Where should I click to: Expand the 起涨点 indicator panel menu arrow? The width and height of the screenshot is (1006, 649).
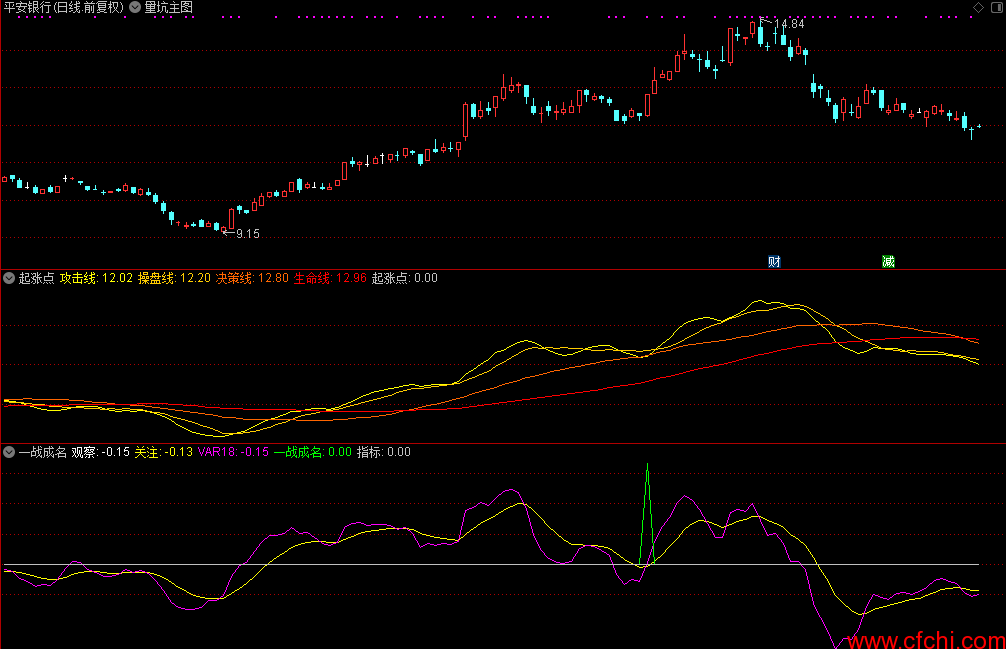9,278
